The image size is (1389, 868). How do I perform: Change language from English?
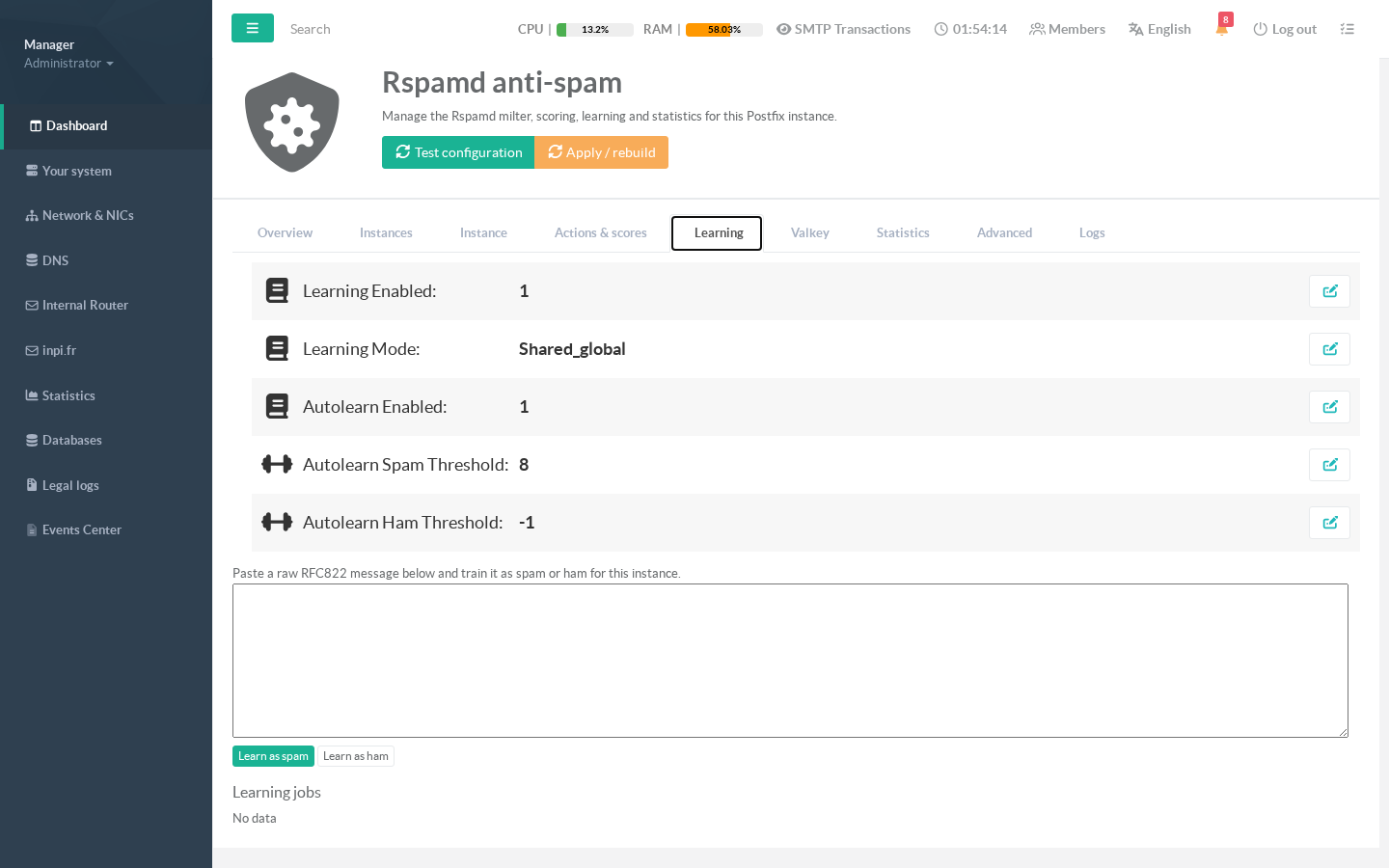click(x=1159, y=29)
